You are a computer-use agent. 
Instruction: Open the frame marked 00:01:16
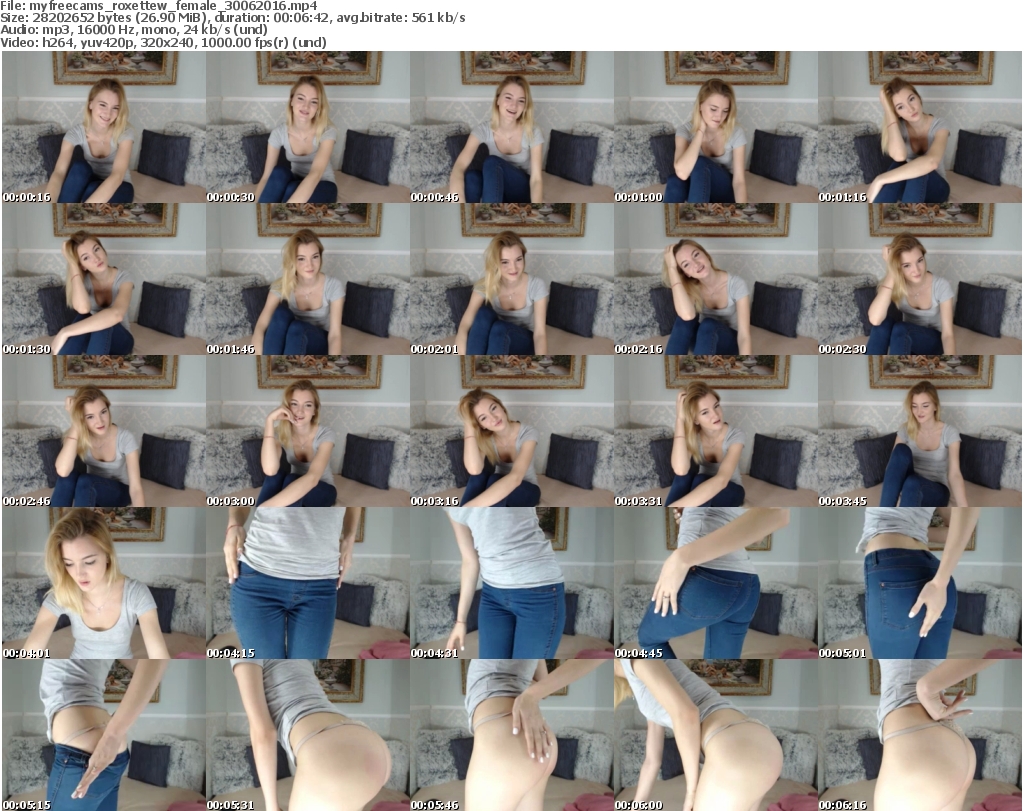coord(919,127)
